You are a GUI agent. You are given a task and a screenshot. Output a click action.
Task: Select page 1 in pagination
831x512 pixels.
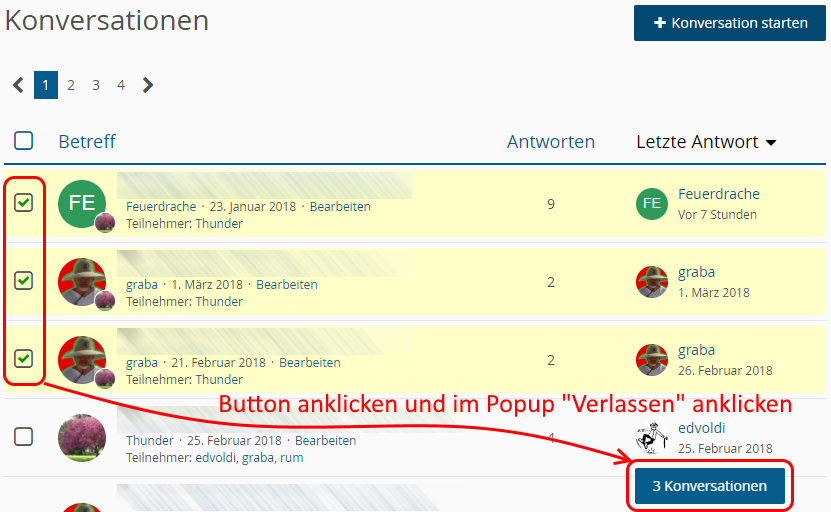(x=46, y=85)
